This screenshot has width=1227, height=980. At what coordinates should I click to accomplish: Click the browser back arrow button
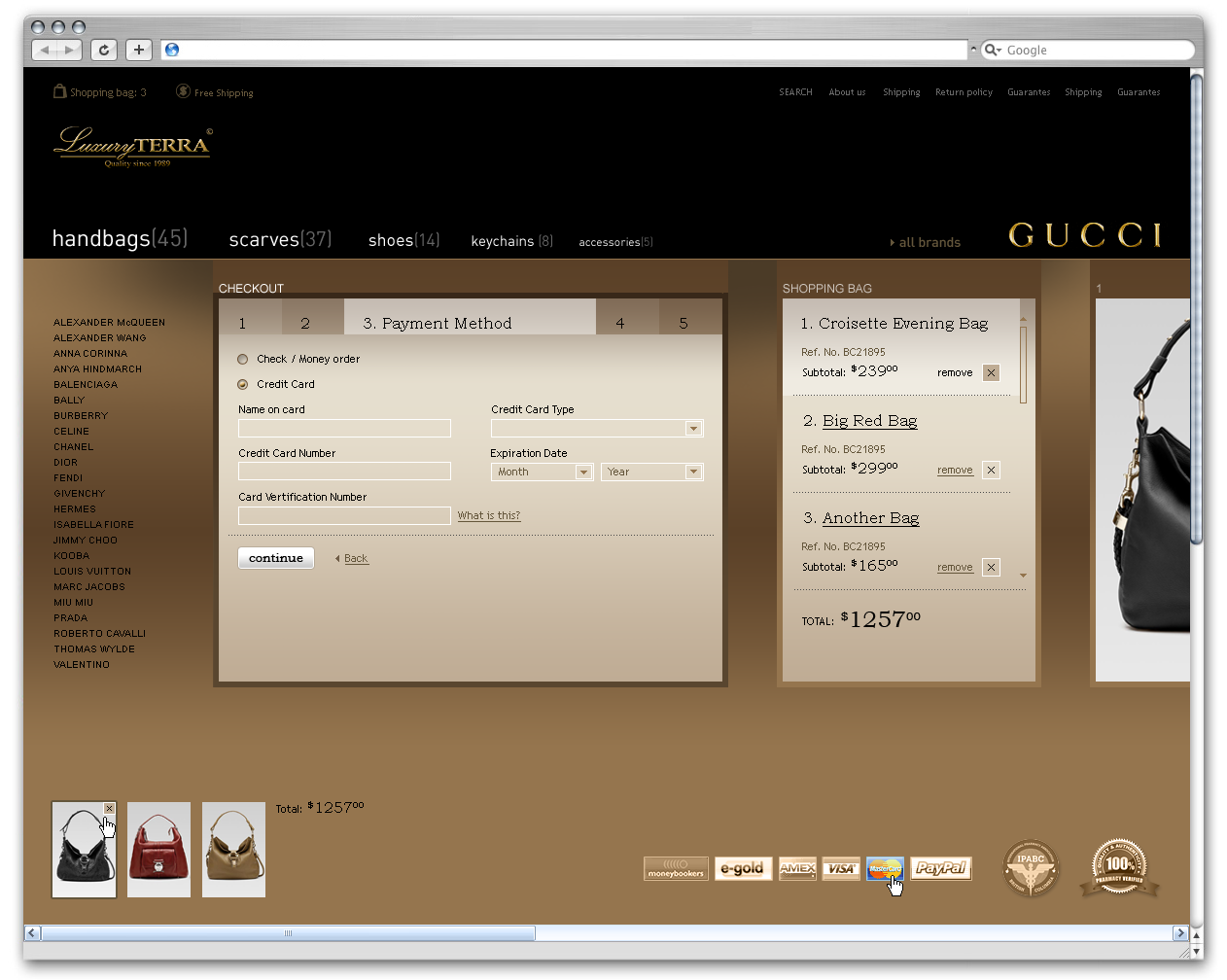coord(45,50)
